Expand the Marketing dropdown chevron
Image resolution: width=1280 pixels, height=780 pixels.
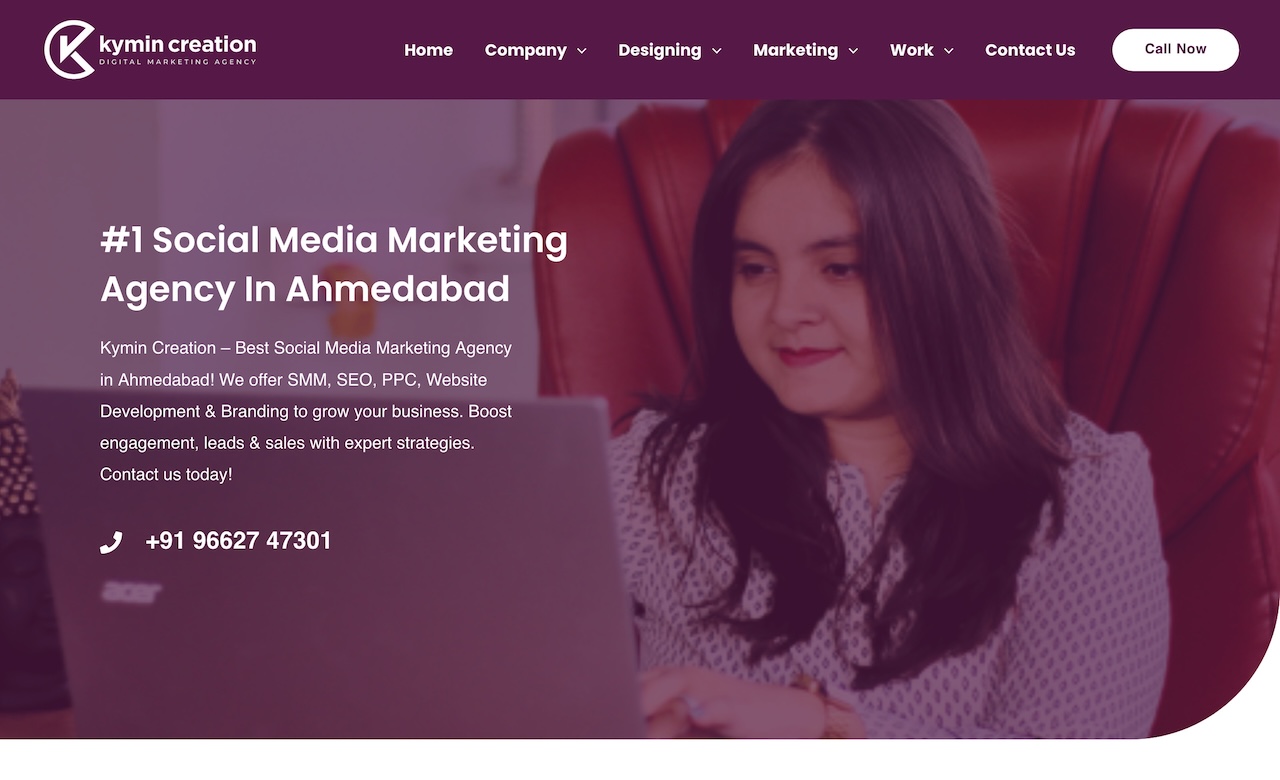coord(853,51)
